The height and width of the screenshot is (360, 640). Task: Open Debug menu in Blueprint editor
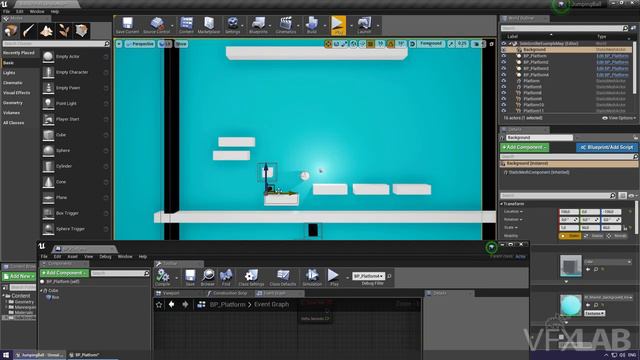(x=105, y=256)
